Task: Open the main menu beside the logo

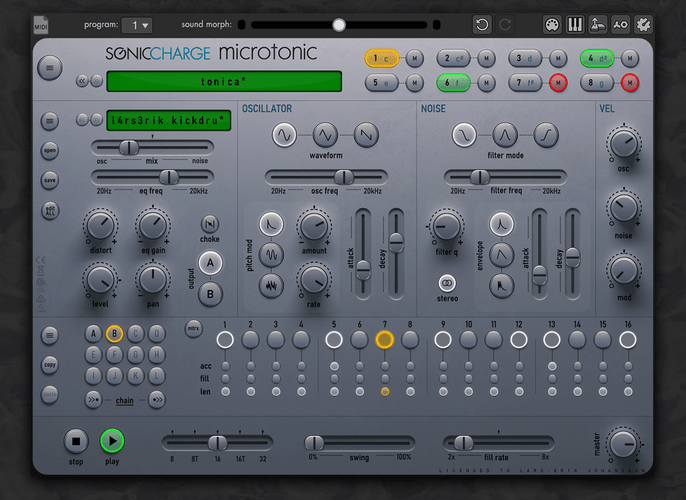Action: point(50,68)
